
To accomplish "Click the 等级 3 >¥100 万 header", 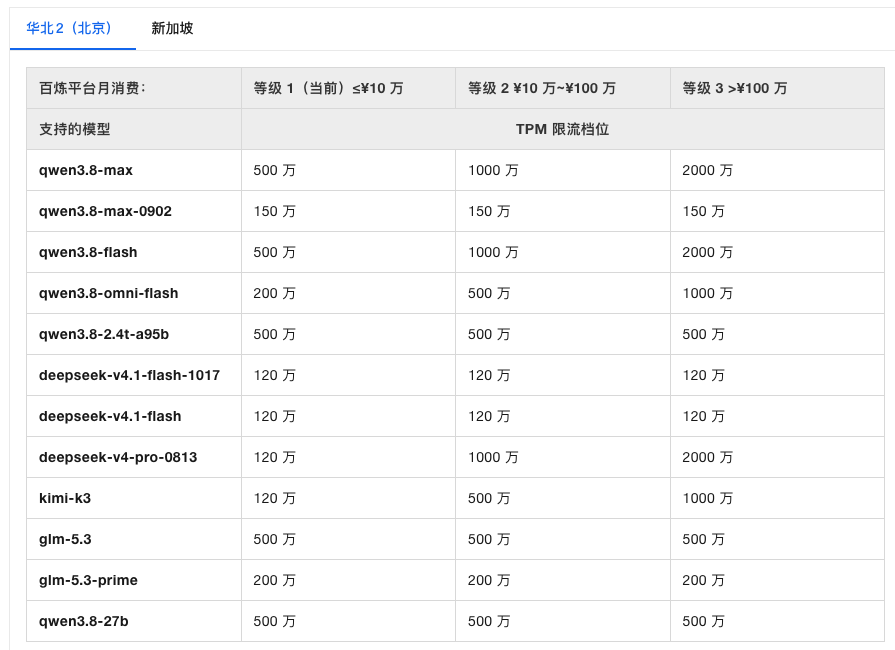I will (735, 88).
